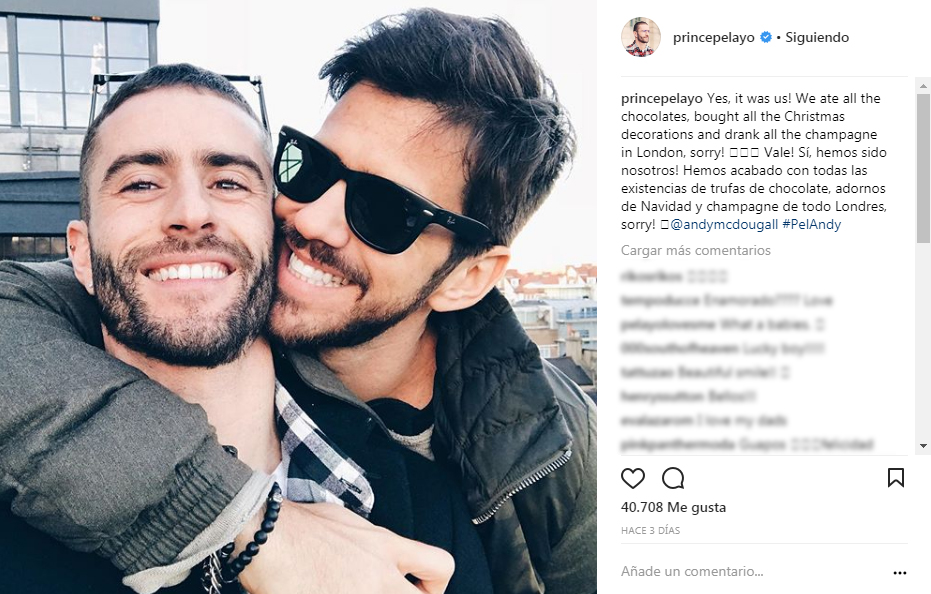Click the comments scrollbar thumb
931x594 pixels.
pos(923,168)
